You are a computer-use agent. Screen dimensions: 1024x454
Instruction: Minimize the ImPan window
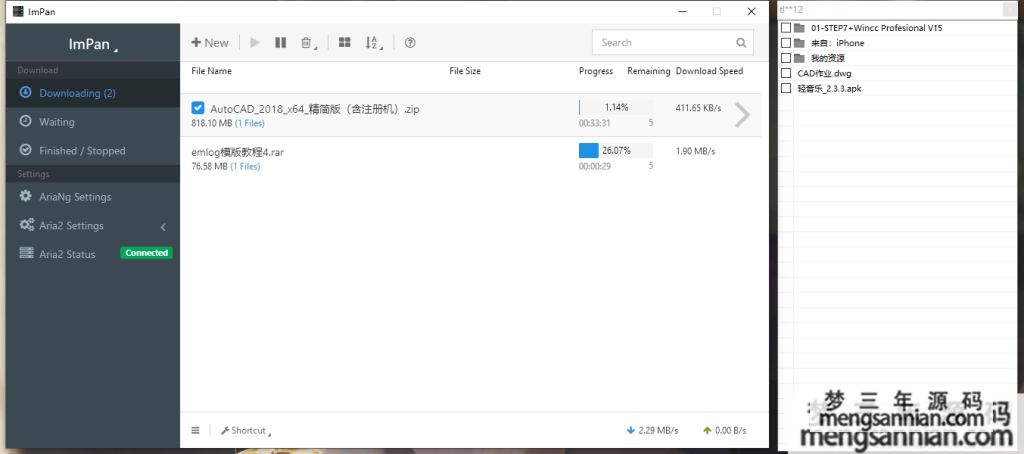(x=683, y=11)
